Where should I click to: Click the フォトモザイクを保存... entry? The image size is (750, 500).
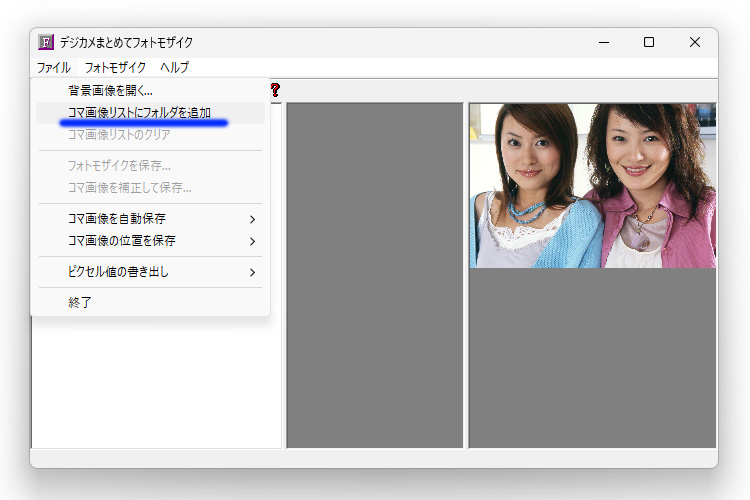click(x=118, y=165)
